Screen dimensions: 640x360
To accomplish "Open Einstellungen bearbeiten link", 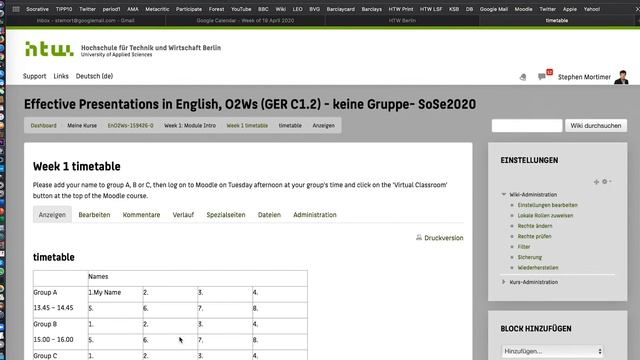I will tap(547, 205).
